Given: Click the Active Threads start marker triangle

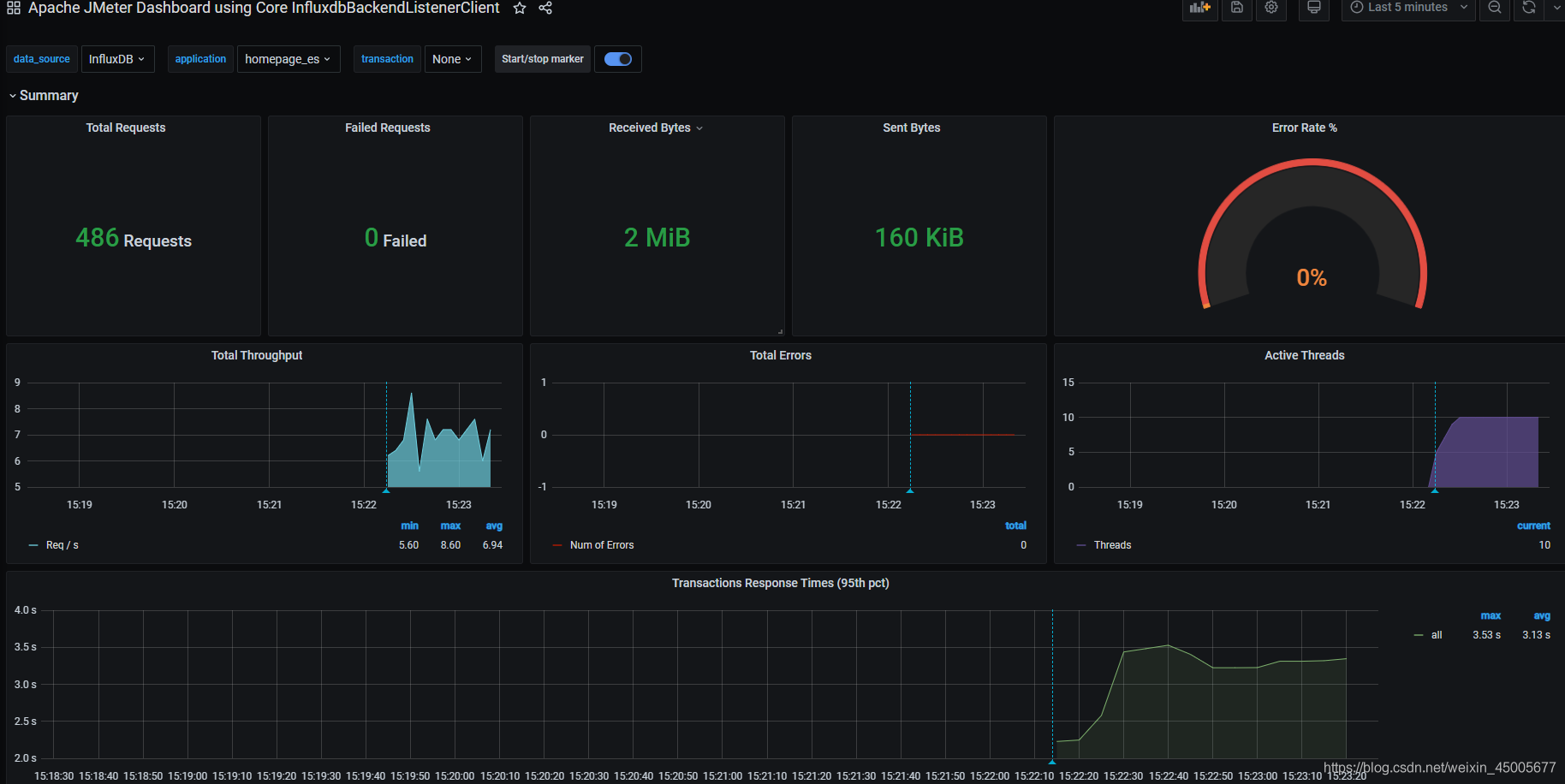Looking at the screenshot, I should pyautogui.click(x=1435, y=490).
